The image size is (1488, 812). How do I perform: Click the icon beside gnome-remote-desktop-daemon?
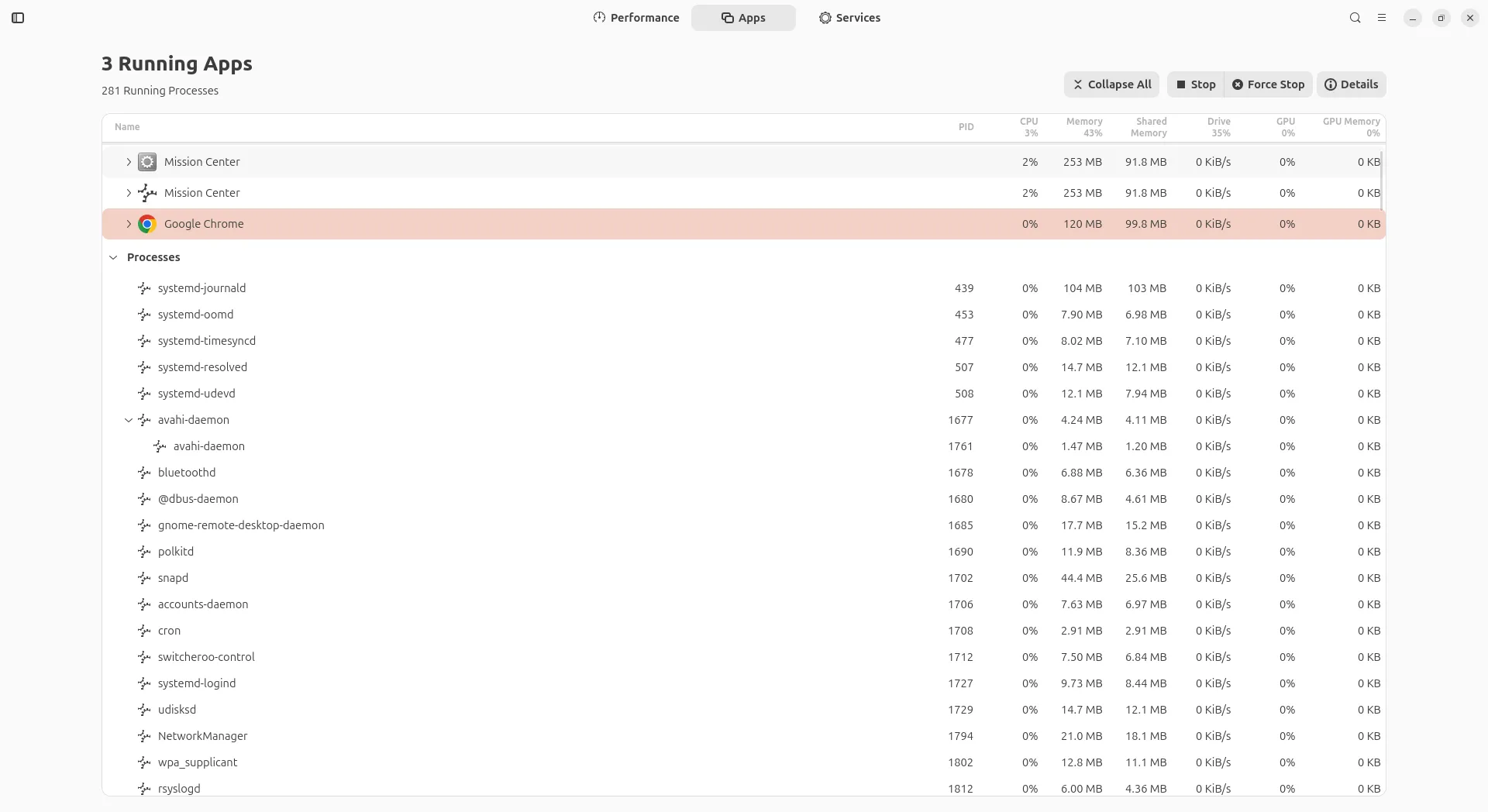144,525
